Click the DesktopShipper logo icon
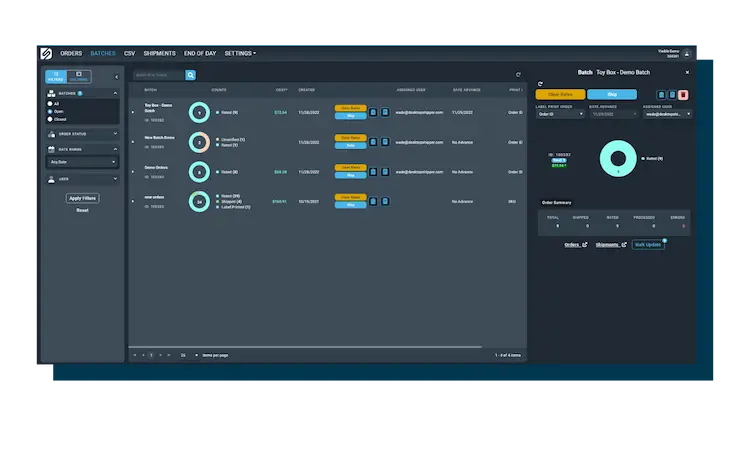This screenshot has width=750, height=450. tap(46, 54)
